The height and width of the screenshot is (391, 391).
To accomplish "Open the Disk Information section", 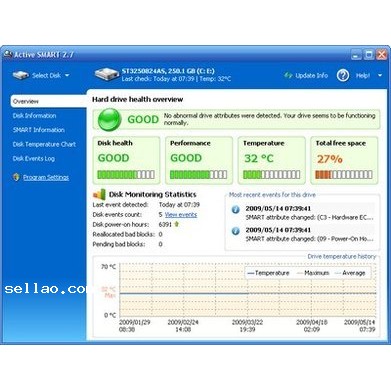I will point(34,116).
